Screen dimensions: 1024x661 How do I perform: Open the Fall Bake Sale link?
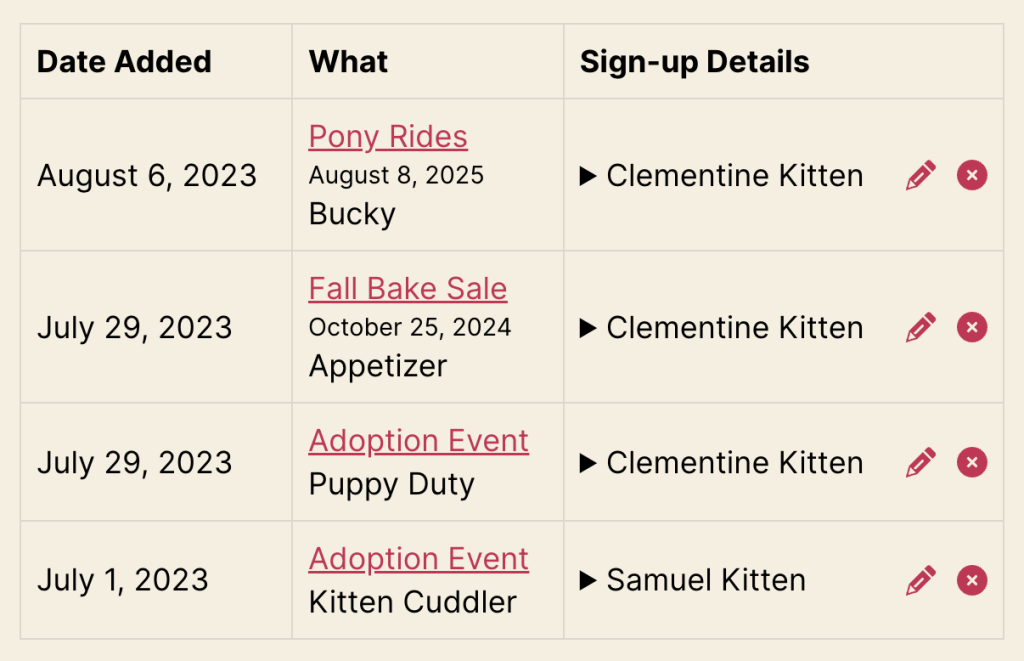[408, 289]
